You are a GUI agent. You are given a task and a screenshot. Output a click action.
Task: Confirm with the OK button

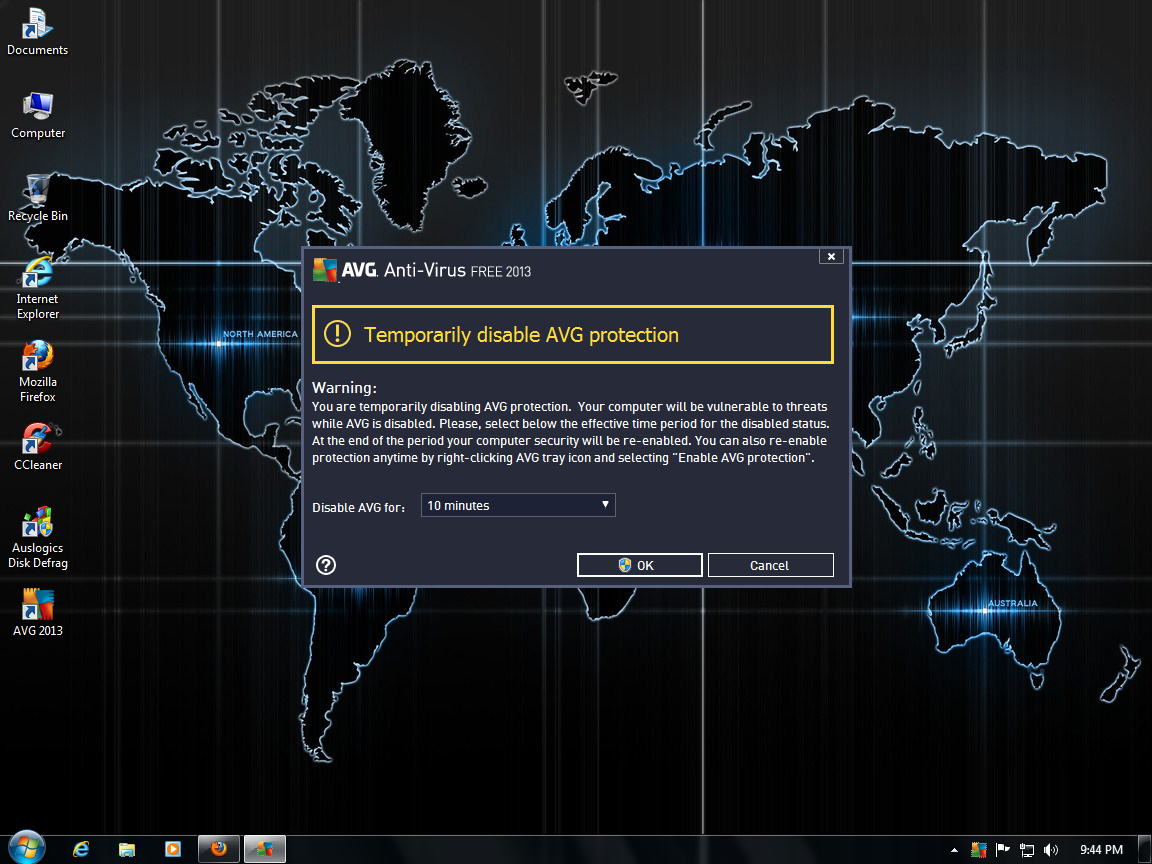[639, 565]
